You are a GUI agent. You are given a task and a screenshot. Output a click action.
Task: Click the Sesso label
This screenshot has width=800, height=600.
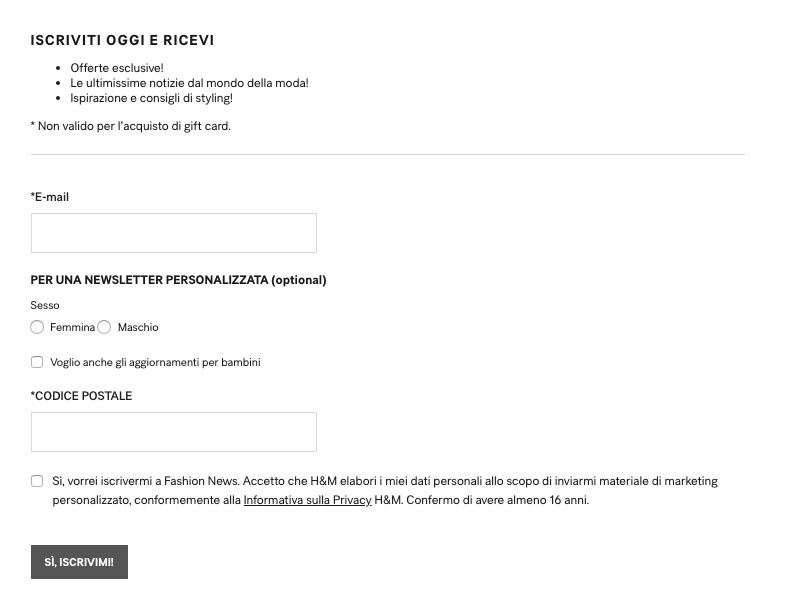pos(45,305)
